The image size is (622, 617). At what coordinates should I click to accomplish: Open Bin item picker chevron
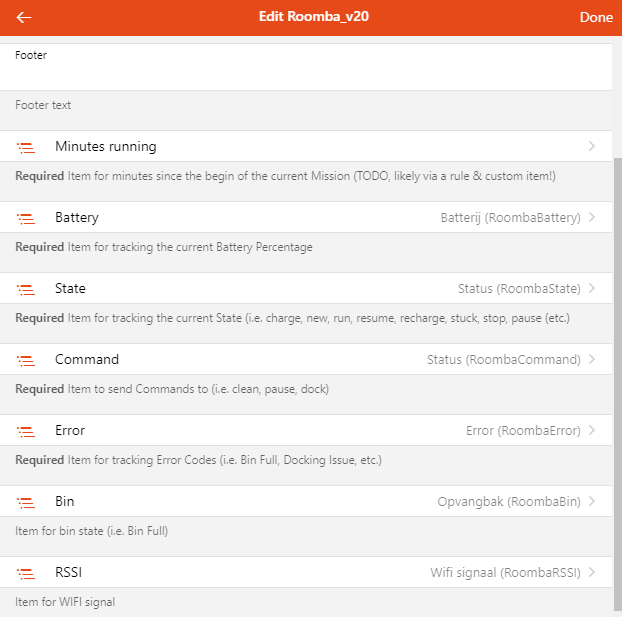tap(592, 501)
